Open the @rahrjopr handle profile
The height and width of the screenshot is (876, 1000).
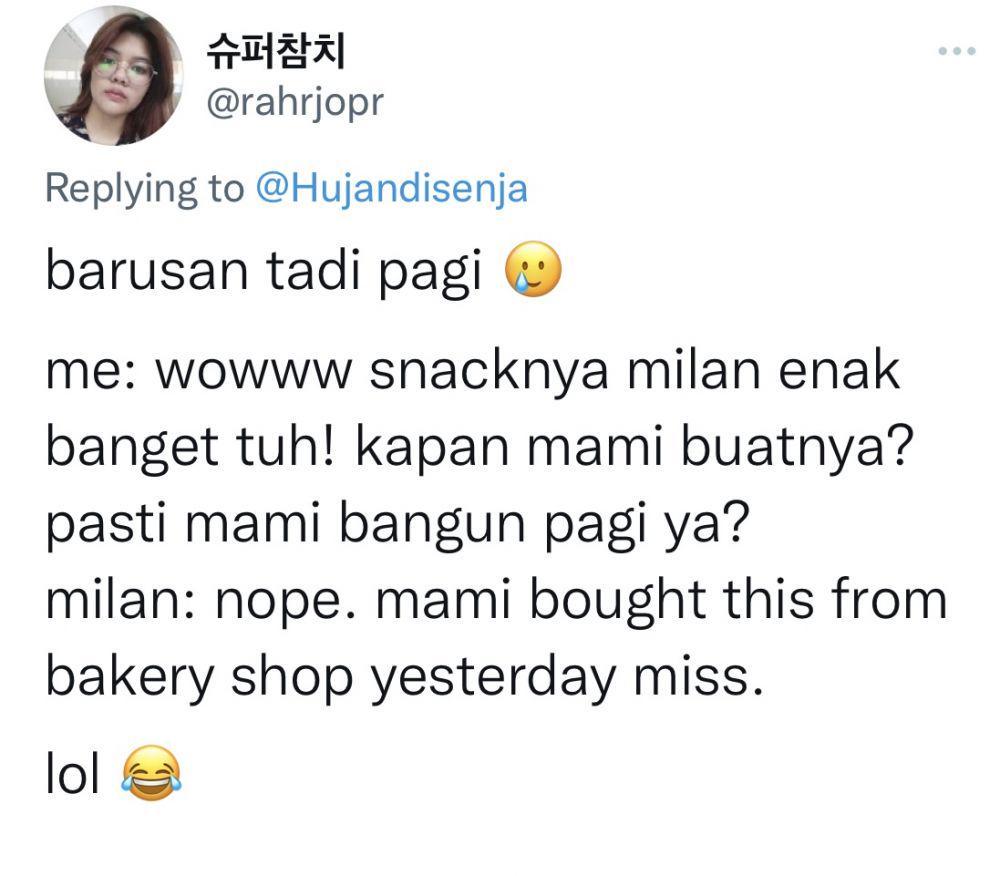[295, 103]
